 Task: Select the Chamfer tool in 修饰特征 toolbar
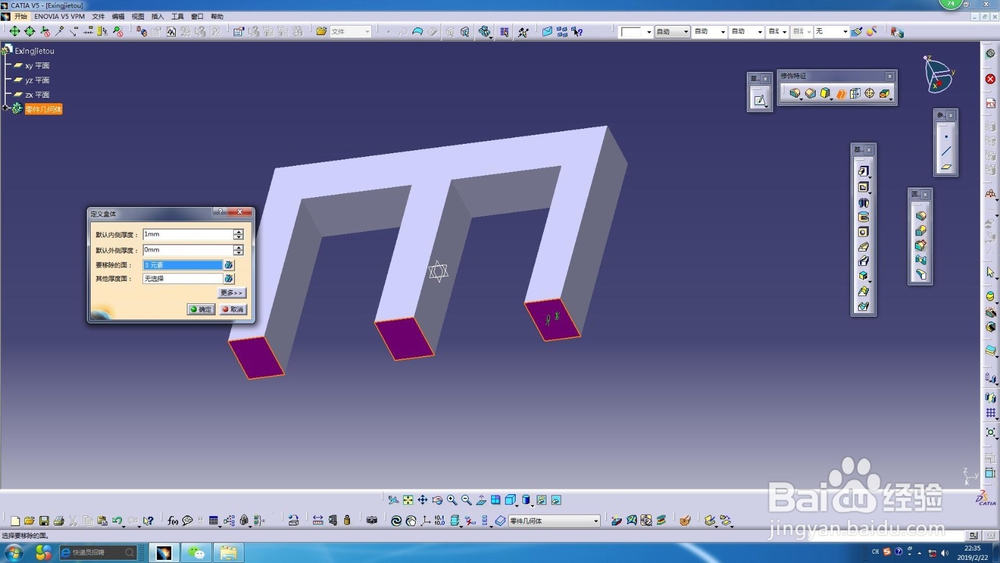(810, 94)
